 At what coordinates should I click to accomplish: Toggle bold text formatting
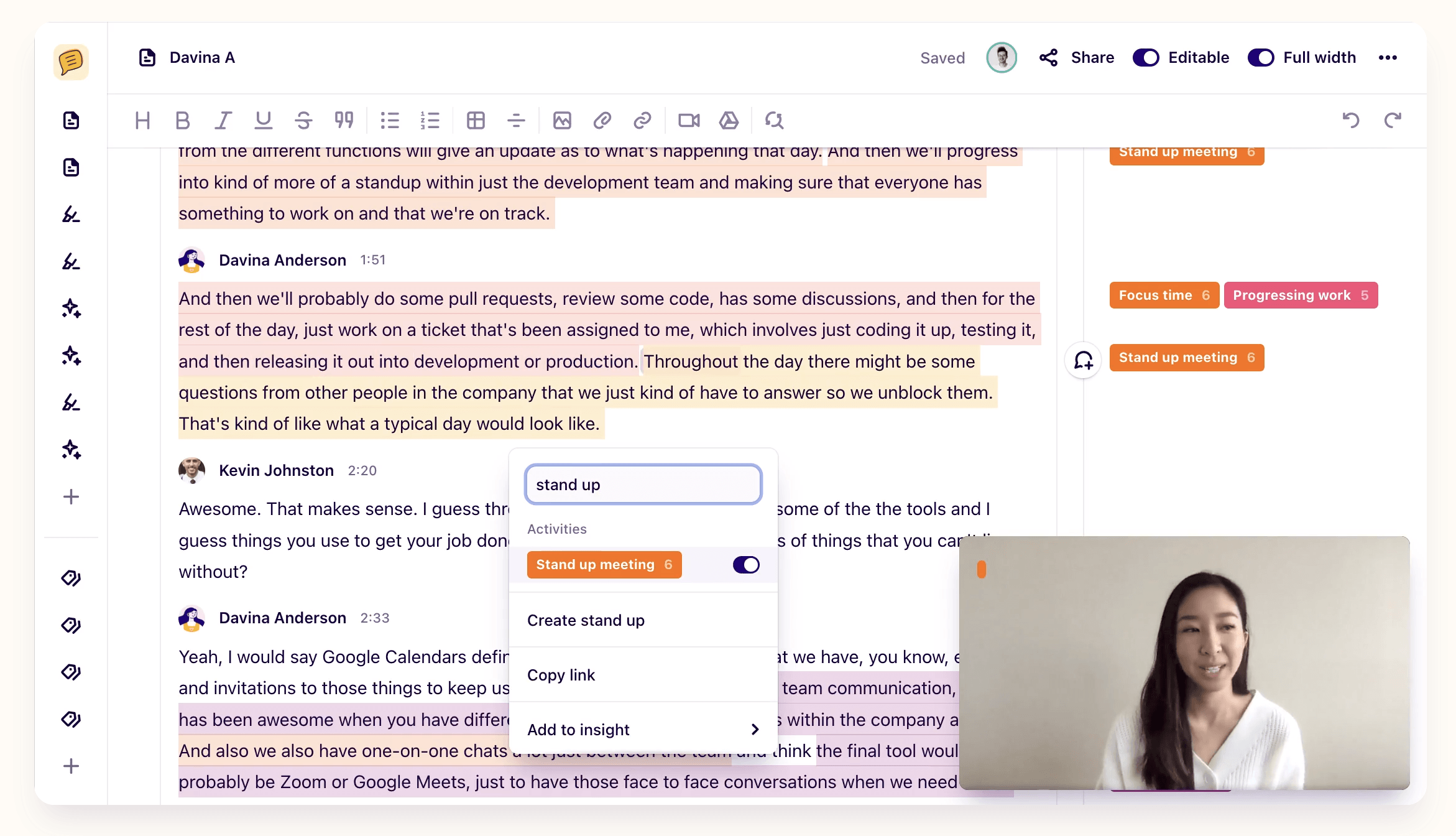coord(182,120)
